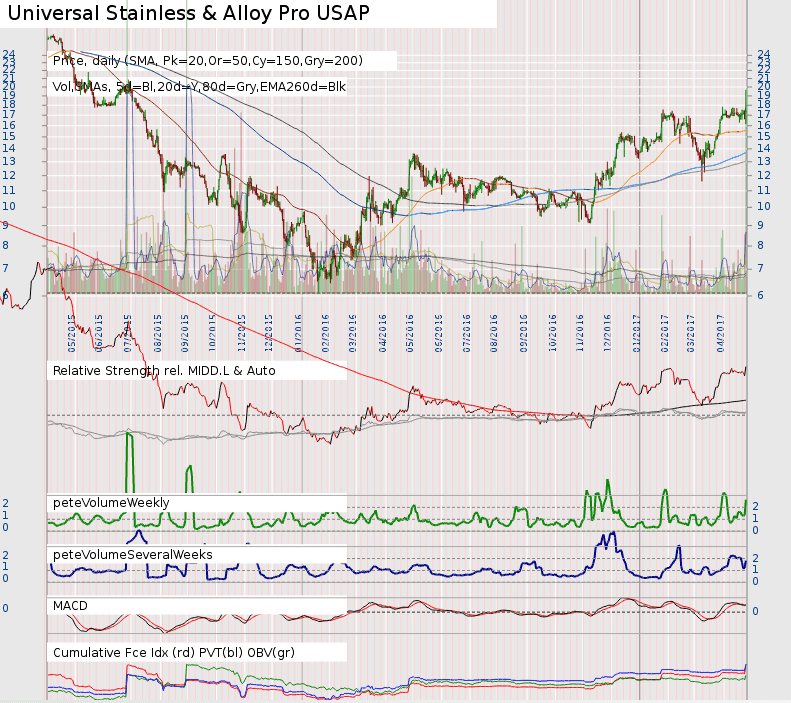Select the MACD panel label
Image resolution: width=791 pixels, height=703 pixels.
coord(70,606)
